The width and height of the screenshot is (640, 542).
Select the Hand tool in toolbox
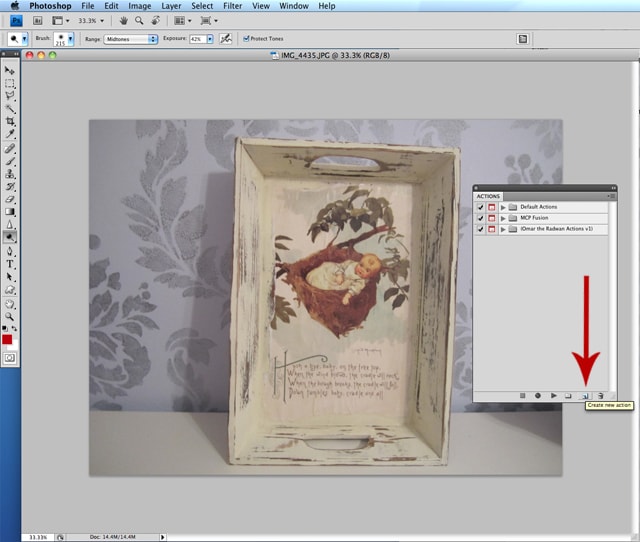[x=9, y=304]
